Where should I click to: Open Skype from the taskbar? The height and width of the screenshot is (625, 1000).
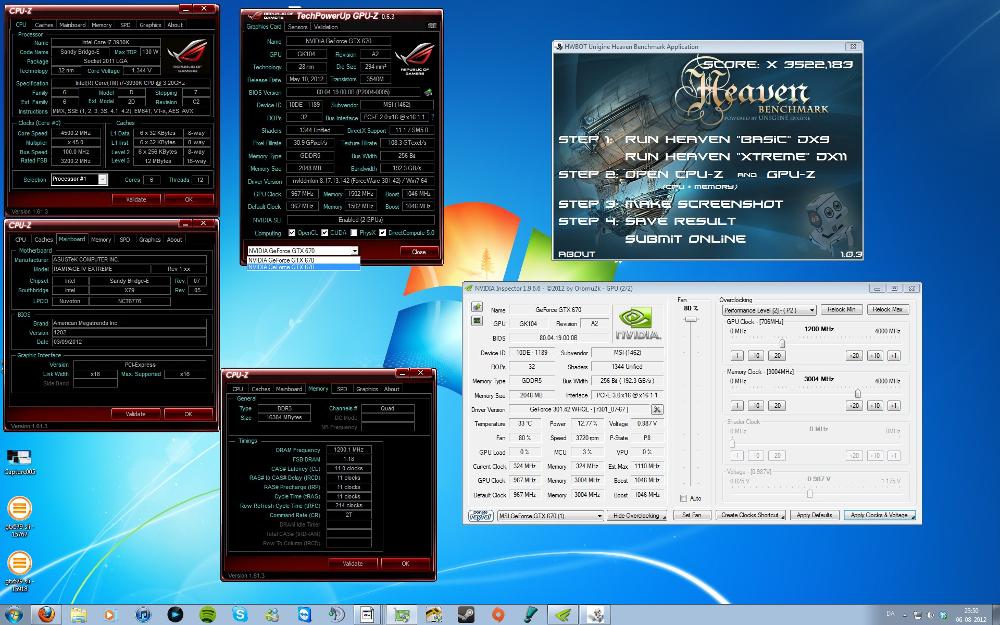pyautogui.click(x=240, y=615)
